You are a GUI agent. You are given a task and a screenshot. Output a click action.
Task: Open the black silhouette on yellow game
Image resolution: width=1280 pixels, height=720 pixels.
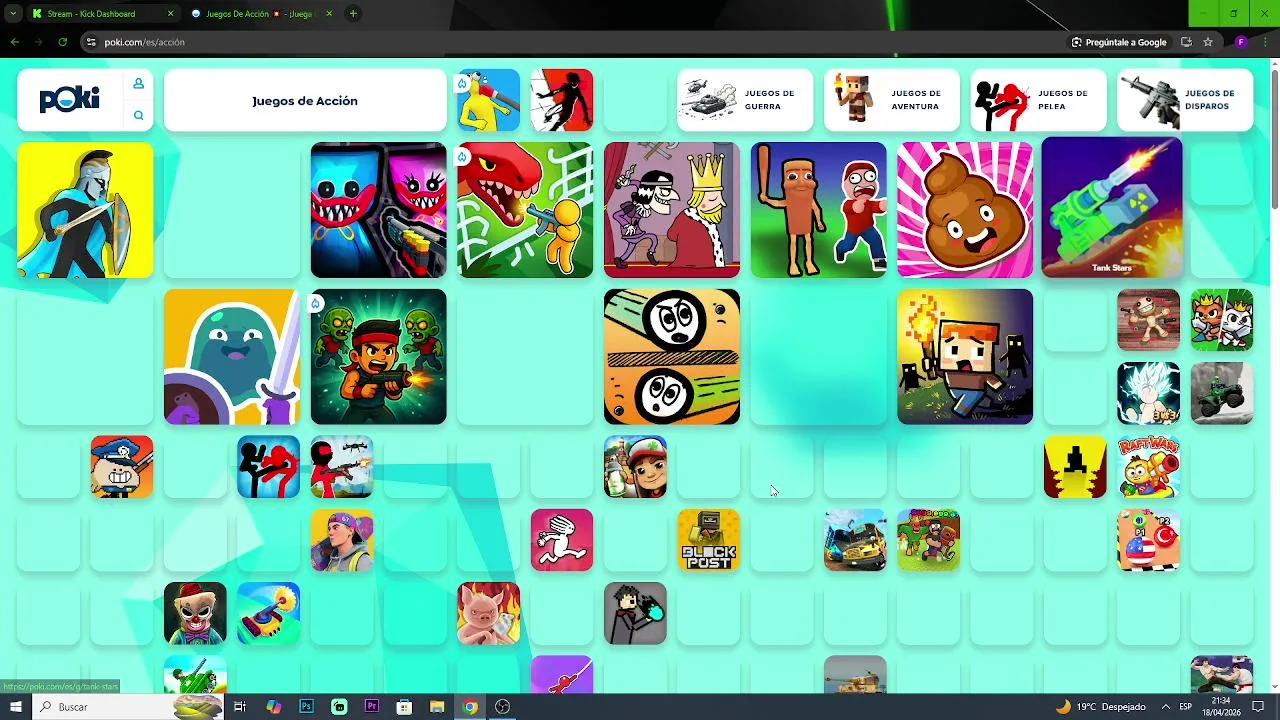pos(1075,467)
